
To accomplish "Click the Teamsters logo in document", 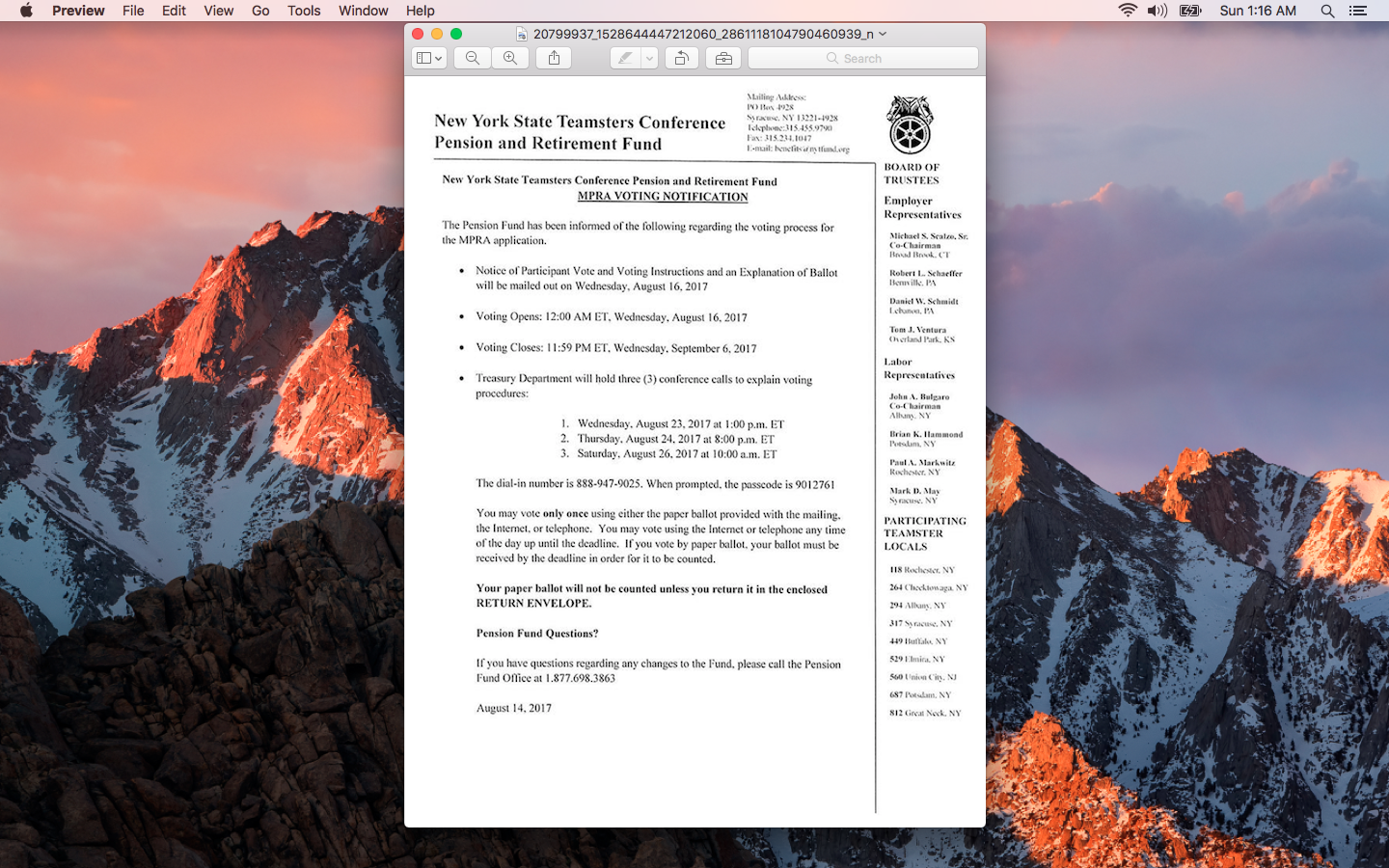I will pos(910,125).
